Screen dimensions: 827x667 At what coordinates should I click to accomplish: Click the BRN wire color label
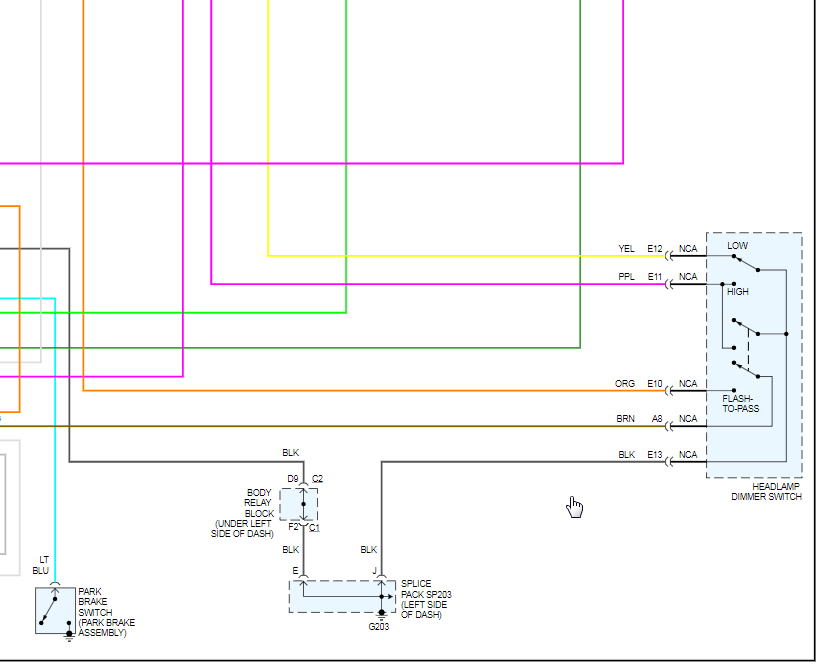tap(626, 419)
